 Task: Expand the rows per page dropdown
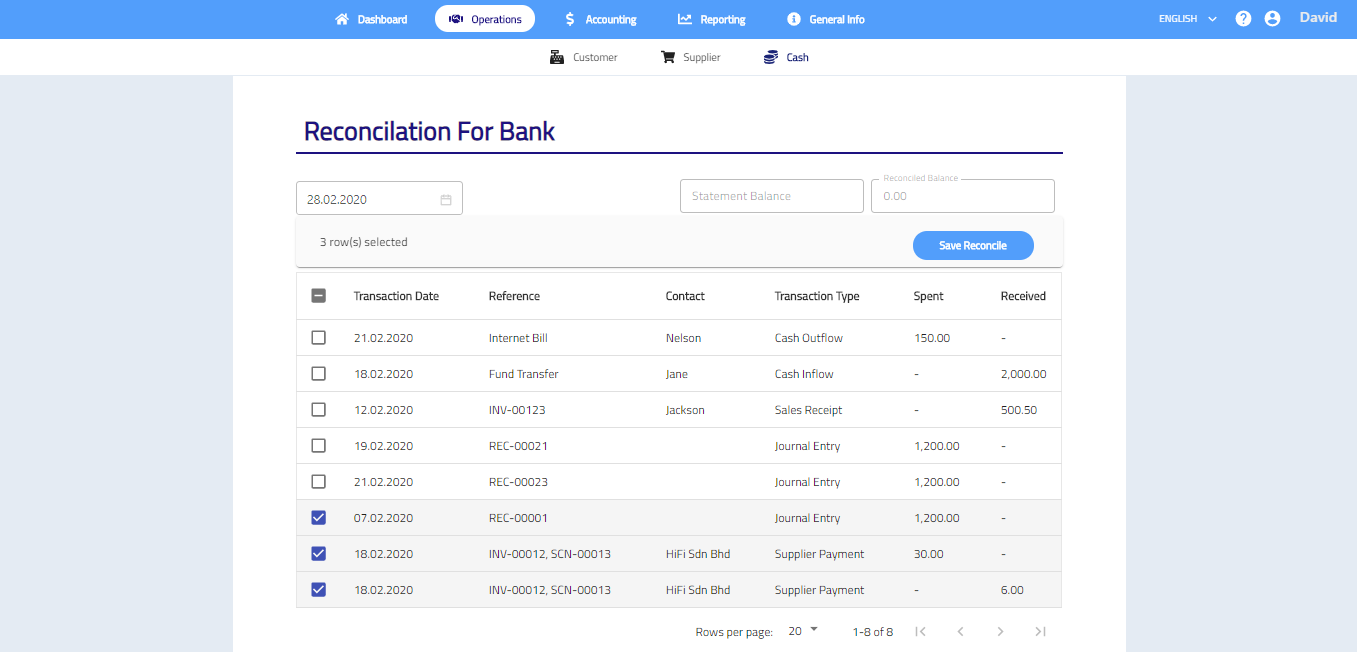click(x=802, y=631)
